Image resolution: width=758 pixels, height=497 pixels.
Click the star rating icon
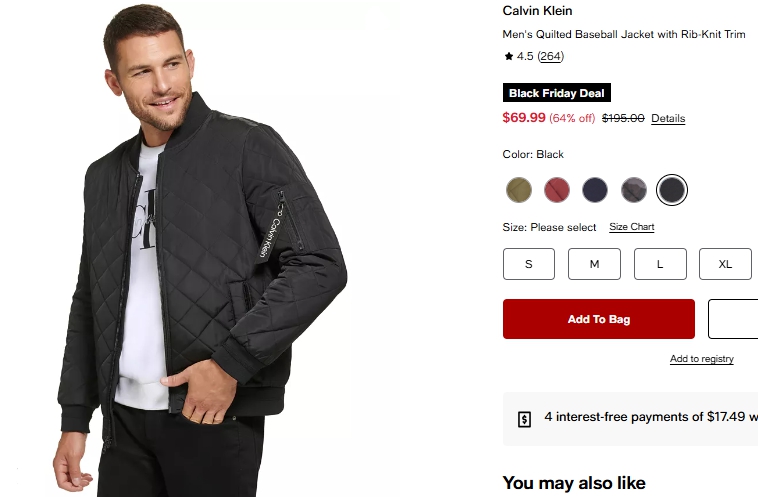[x=508, y=56]
